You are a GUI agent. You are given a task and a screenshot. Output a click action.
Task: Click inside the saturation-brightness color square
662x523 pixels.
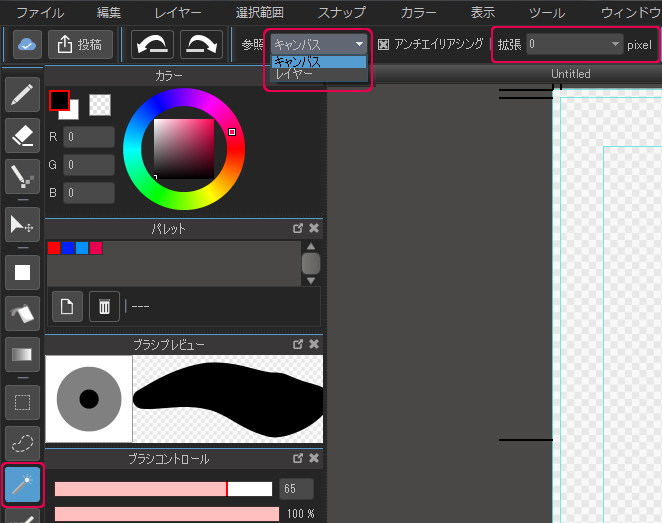[x=184, y=149]
